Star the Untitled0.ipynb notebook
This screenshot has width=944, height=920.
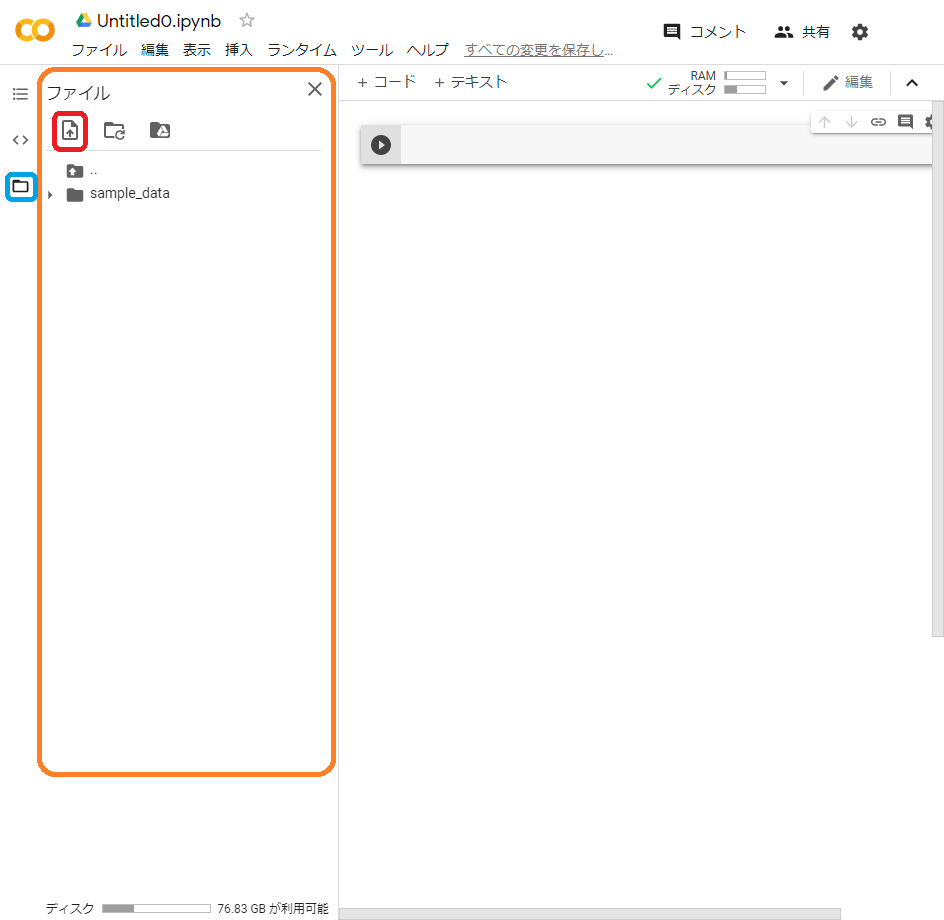247,20
